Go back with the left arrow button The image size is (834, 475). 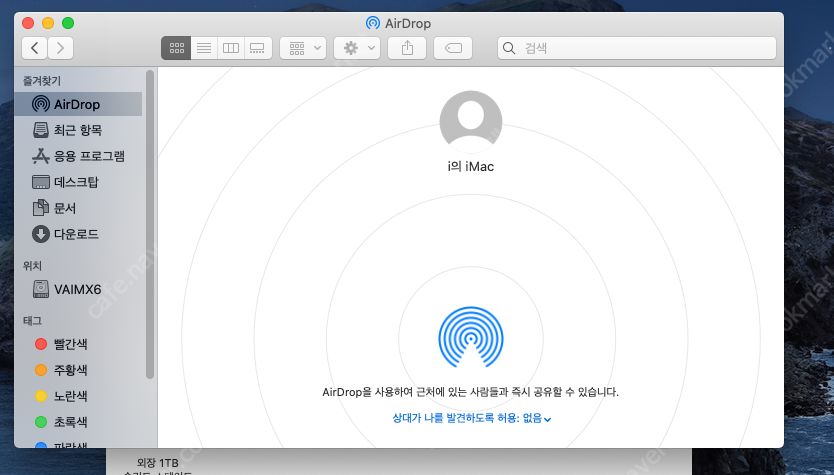(35, 48)
